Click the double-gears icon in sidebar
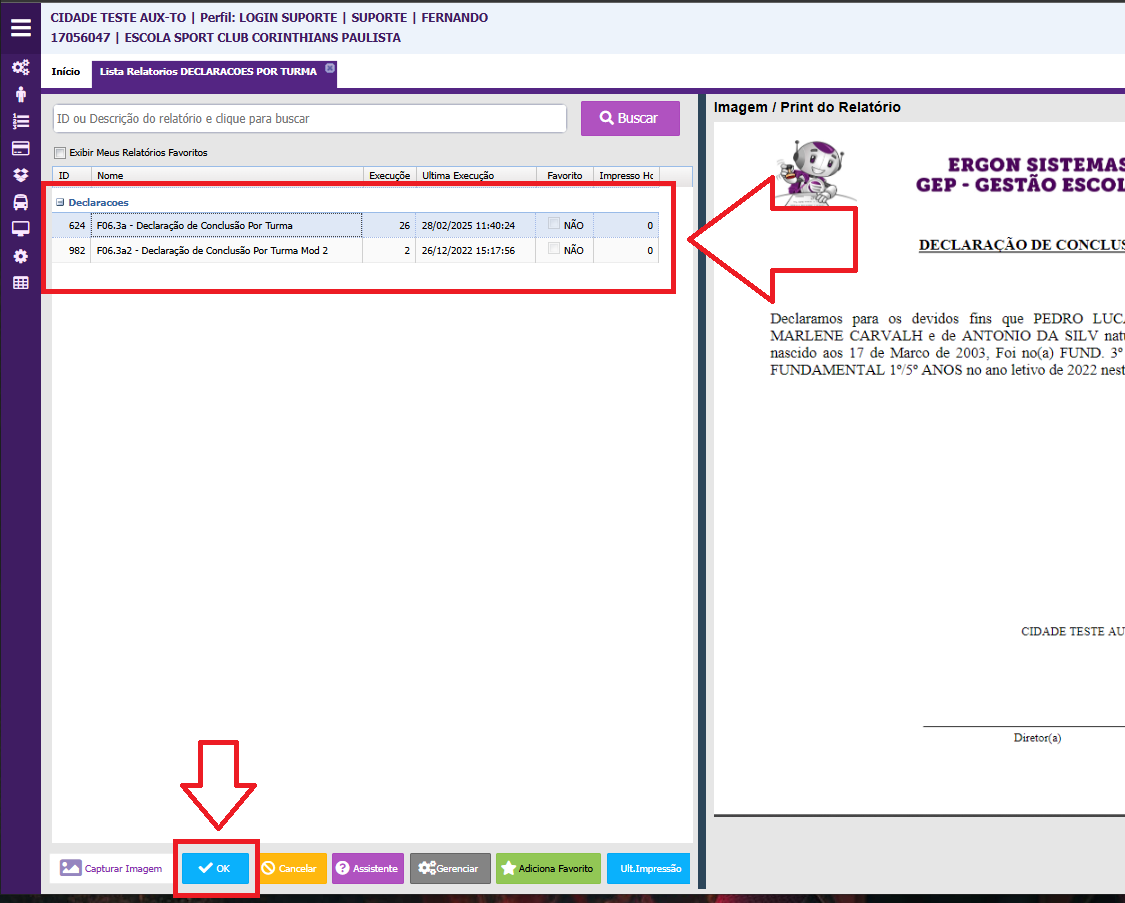 [20, 68]
